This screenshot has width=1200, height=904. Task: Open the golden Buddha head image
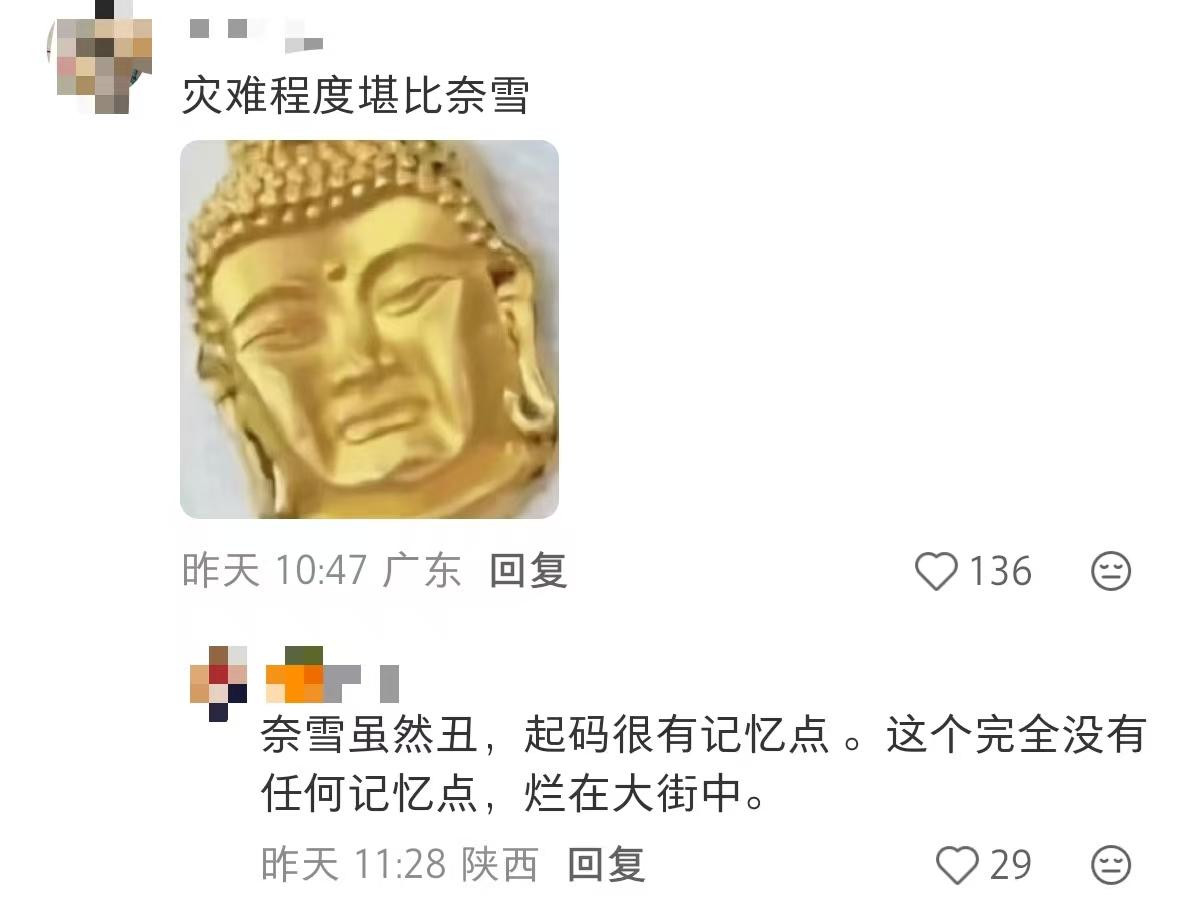[x=369, y=329]
